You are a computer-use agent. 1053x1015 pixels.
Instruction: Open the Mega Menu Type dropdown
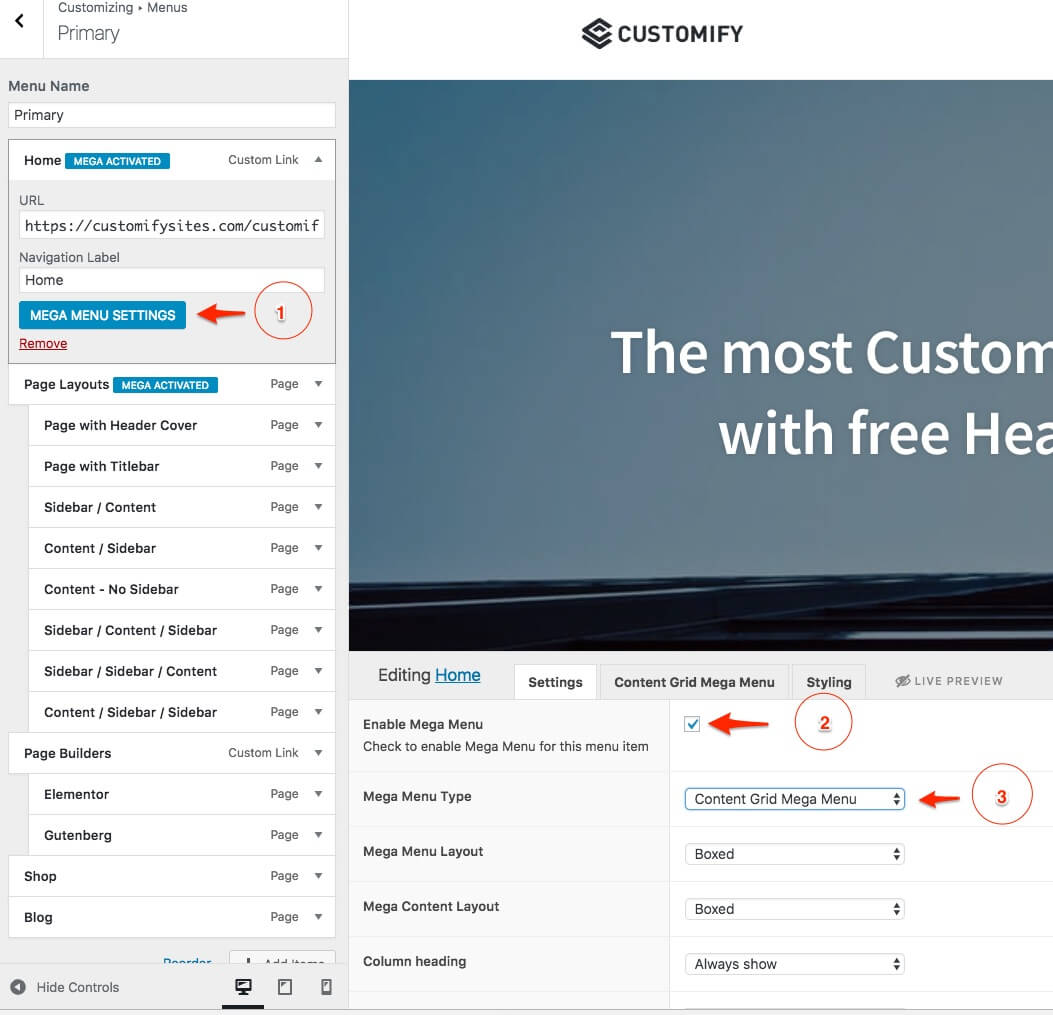794,799
